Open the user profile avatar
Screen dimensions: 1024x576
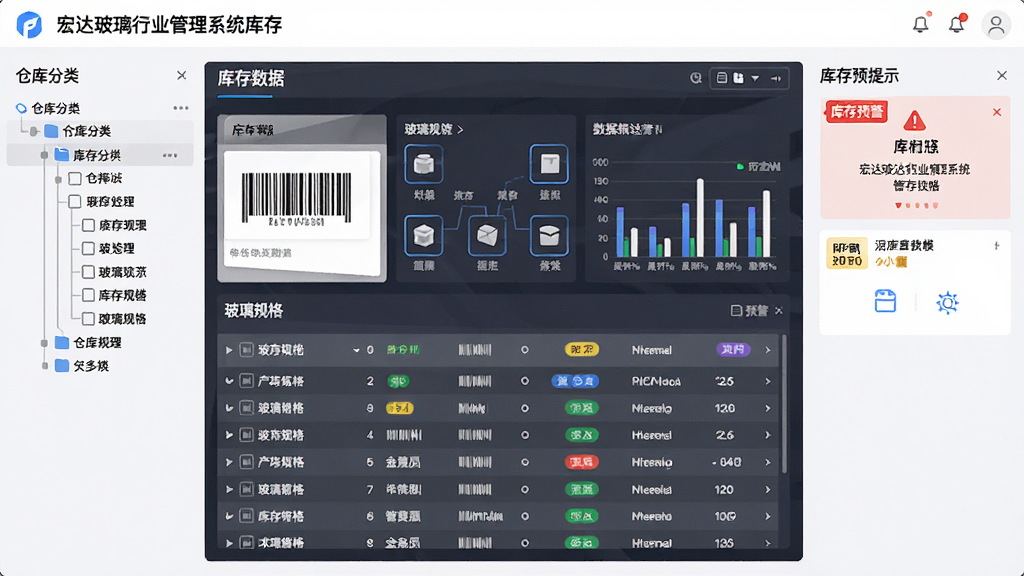(996, 25)
